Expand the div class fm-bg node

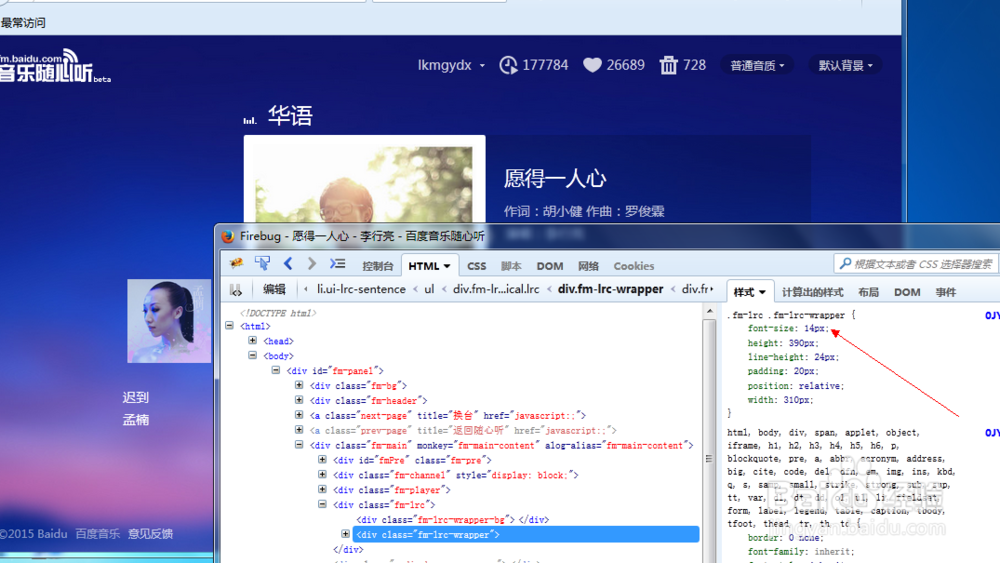pos(298,385)
